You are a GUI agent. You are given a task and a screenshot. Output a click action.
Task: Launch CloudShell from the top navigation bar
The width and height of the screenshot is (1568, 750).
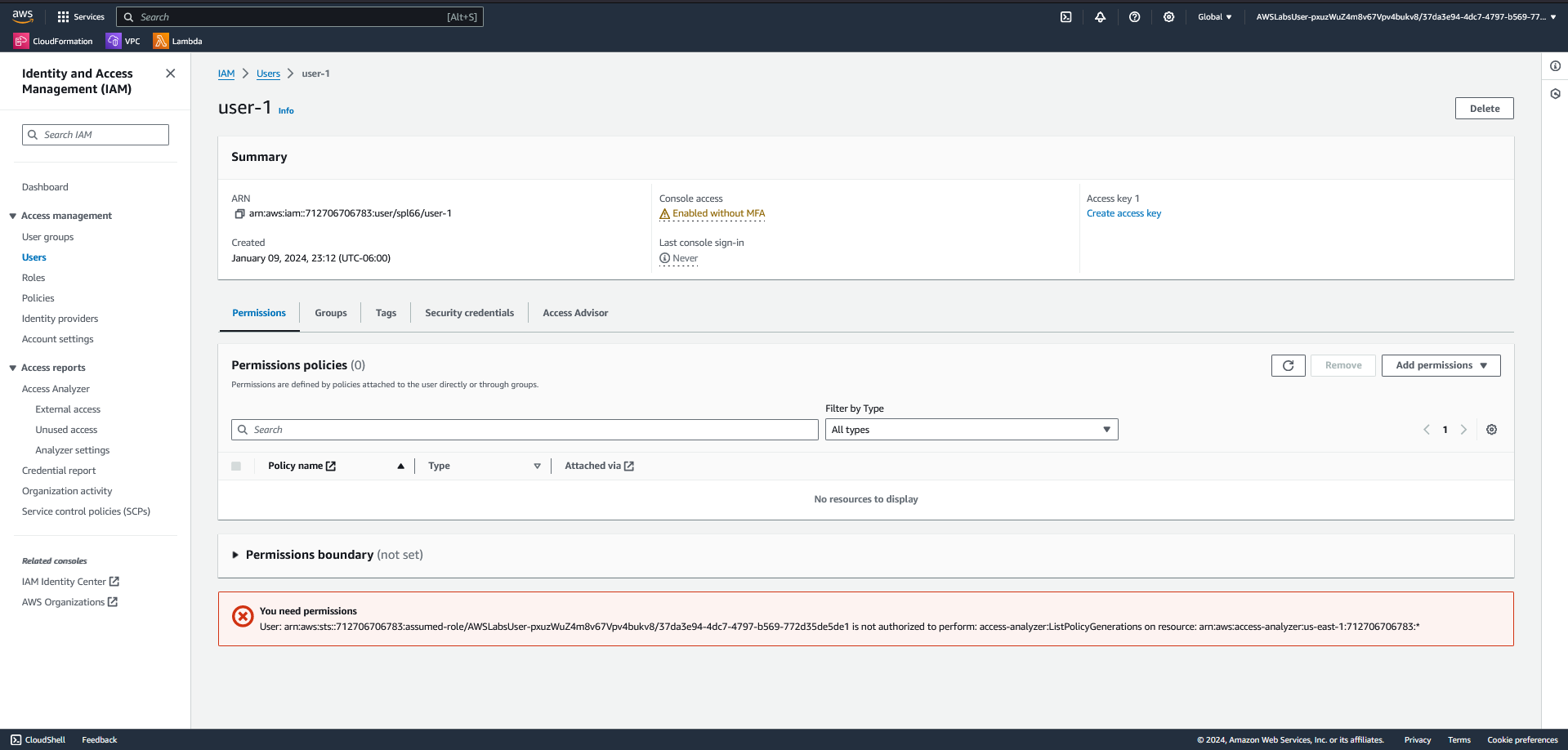coord(1065,16)
